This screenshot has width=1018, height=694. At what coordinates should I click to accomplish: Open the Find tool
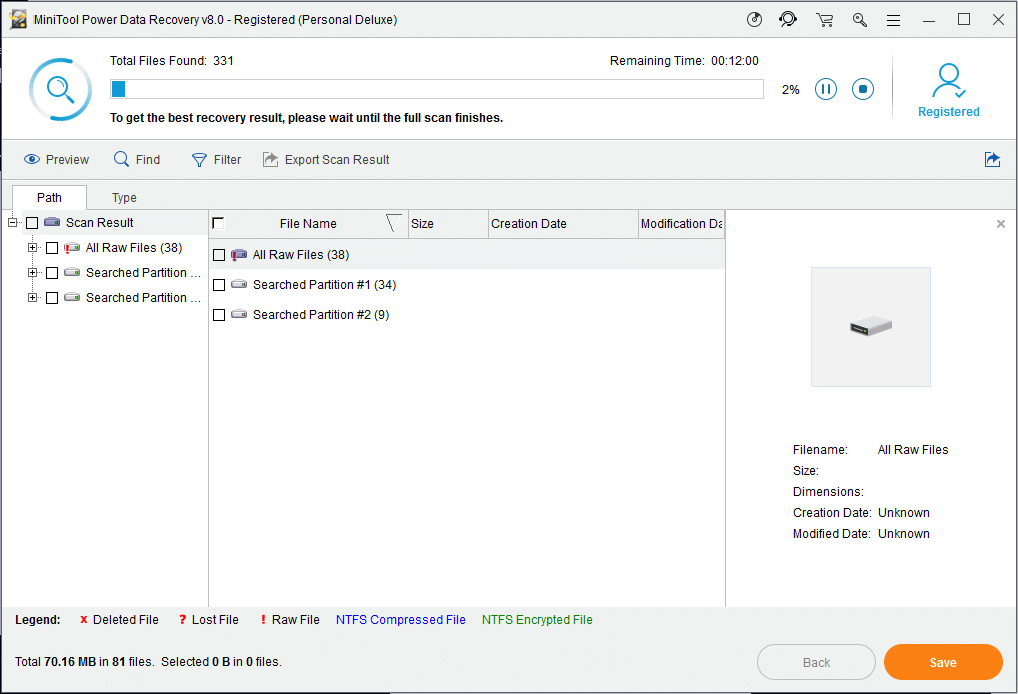(x=137, y=160)
